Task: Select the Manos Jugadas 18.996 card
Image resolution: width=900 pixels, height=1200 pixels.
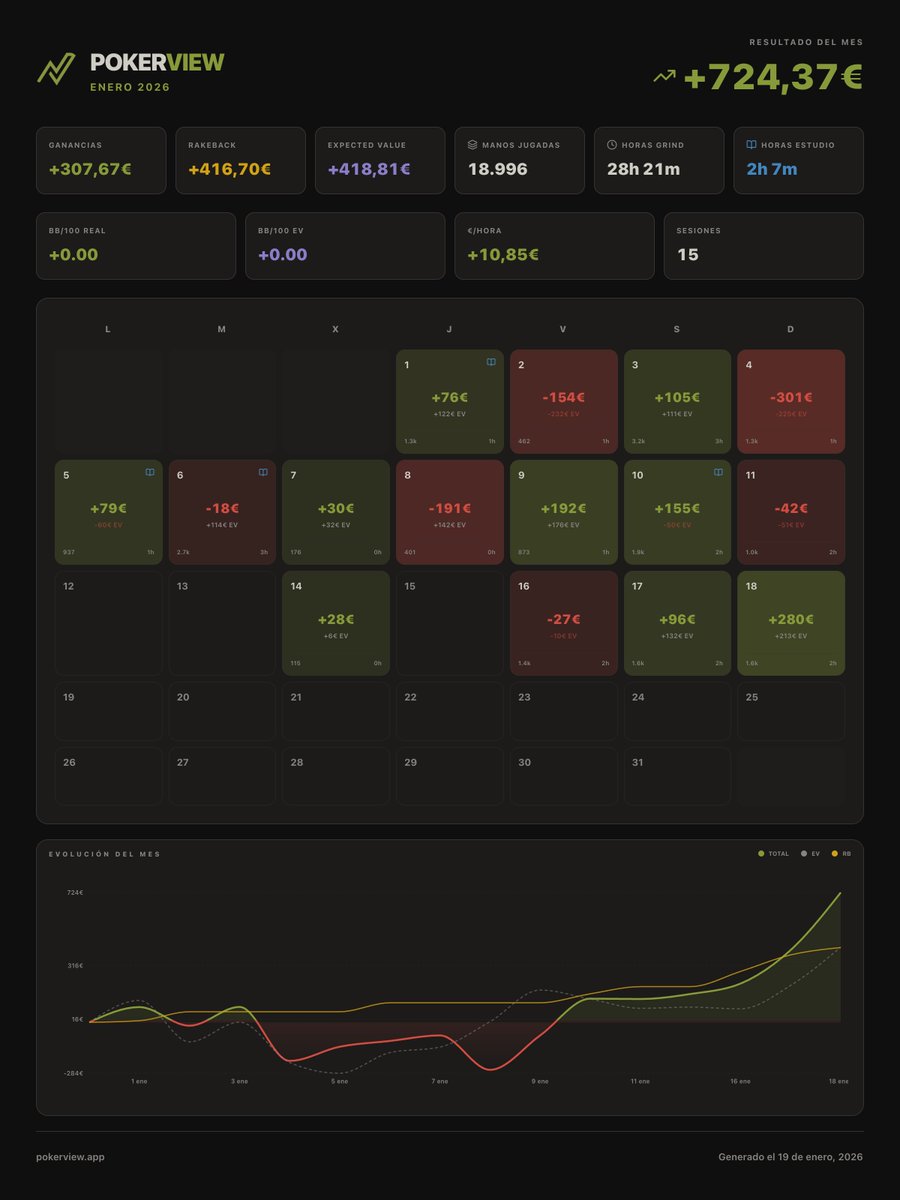Action: [520, 160]
